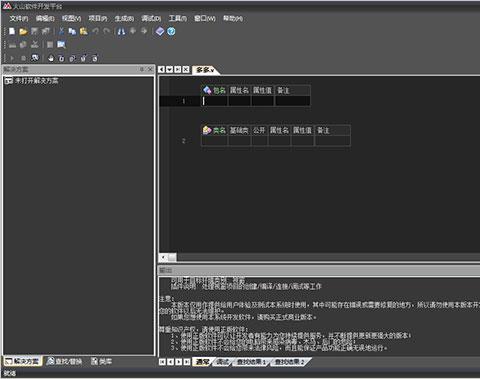
Task: Click the magnifier window icon in second toolbar
Action: 61,44
